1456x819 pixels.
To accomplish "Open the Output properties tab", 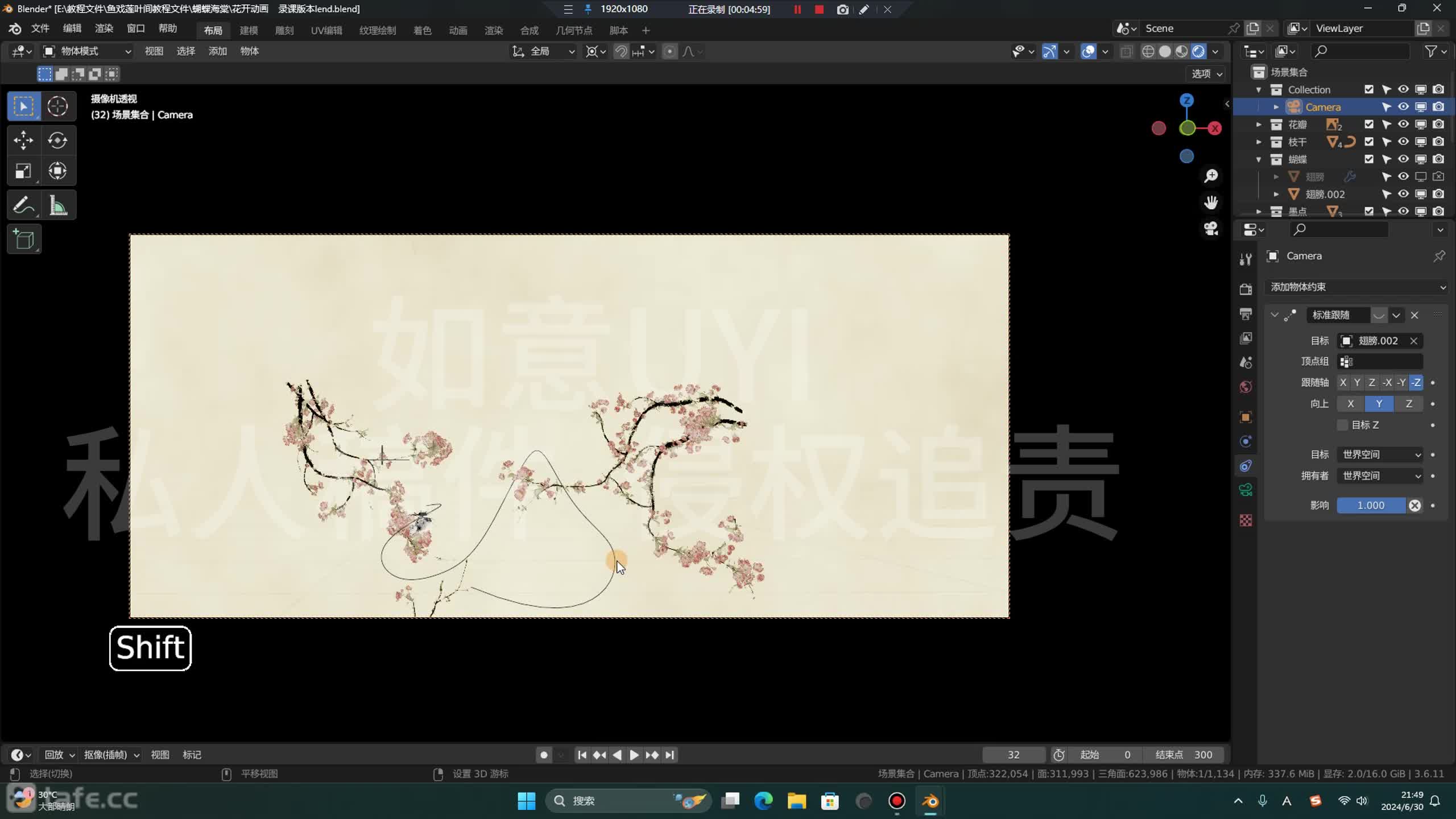I will tap(1246, 314).
